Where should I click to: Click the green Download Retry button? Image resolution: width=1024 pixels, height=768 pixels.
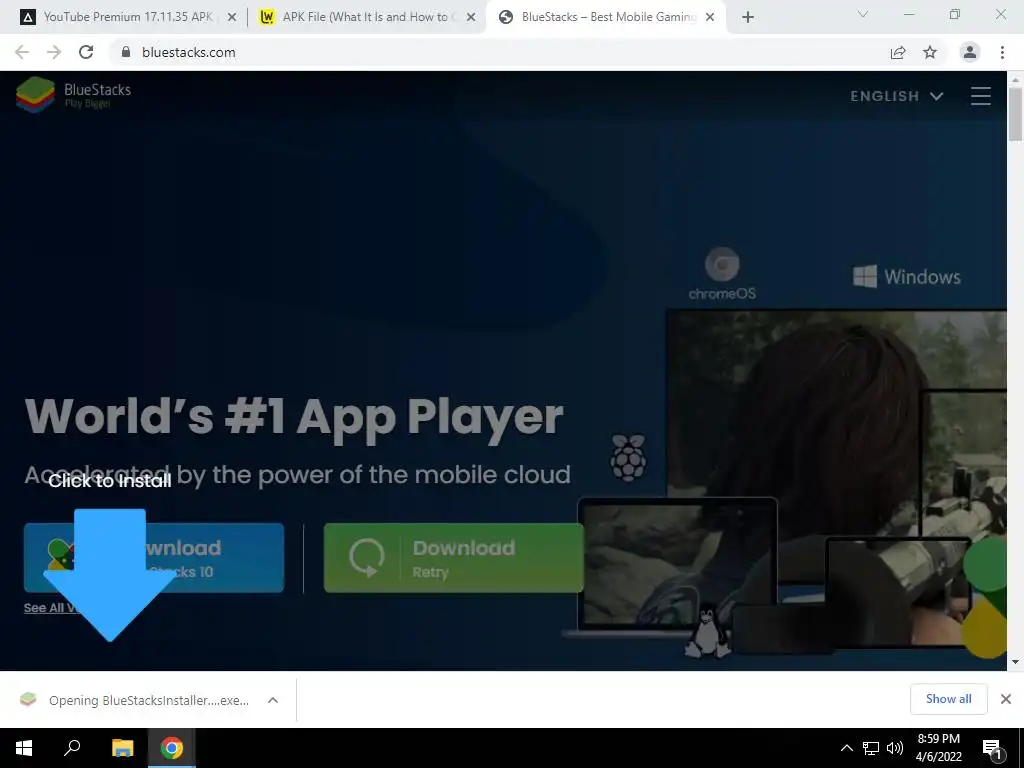454,558
